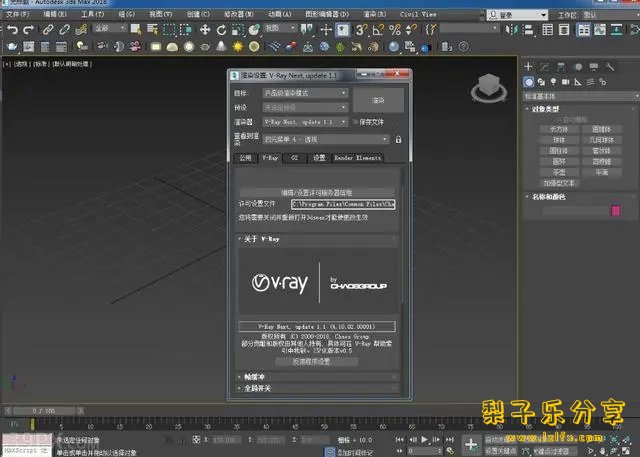Open the 预设 preset dropdown
Image resolution: width=640 pixels, height=457 pixels.
(305, 107)
